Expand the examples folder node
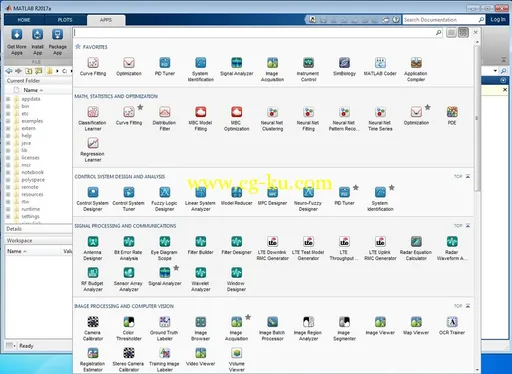The image size is (512, 374). [x=8, y=121]
